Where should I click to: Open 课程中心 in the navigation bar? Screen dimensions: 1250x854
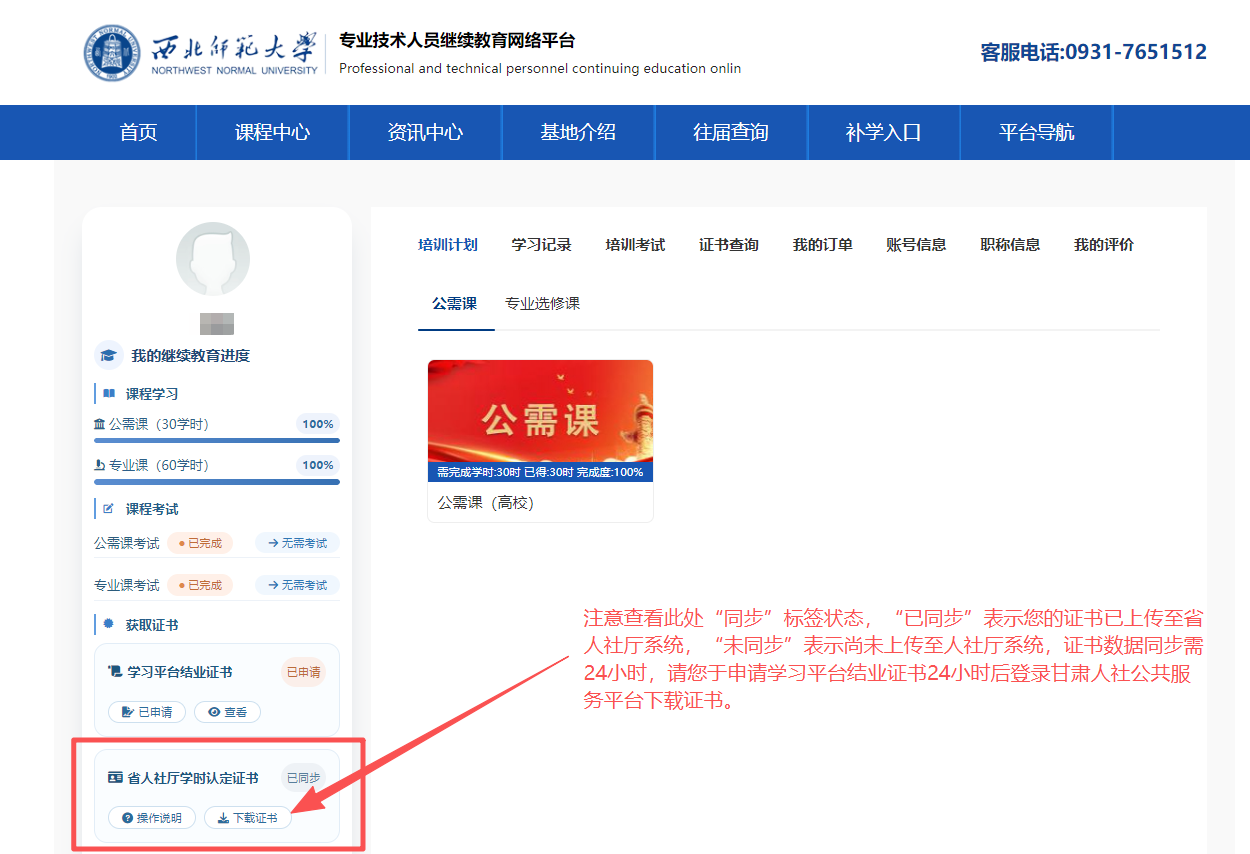tap(272, 132)
